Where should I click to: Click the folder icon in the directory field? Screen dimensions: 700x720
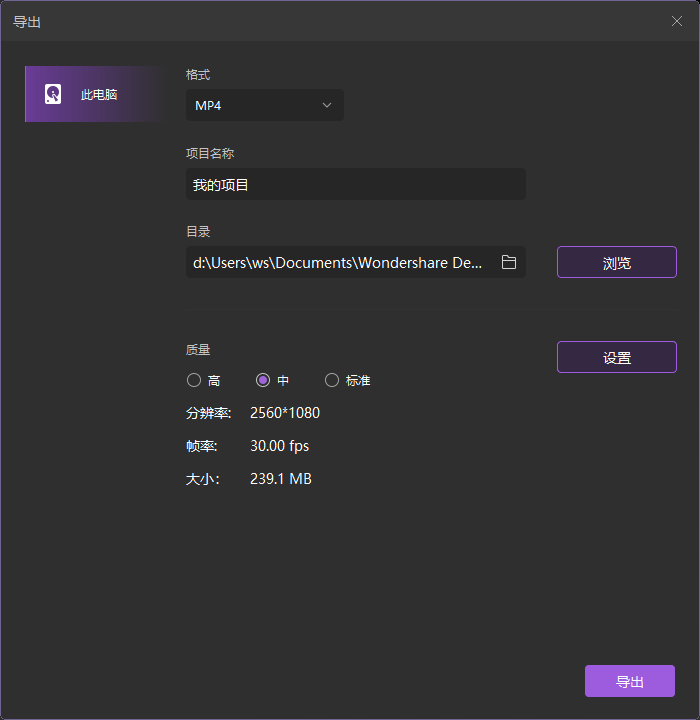click(x=509, y=262)
